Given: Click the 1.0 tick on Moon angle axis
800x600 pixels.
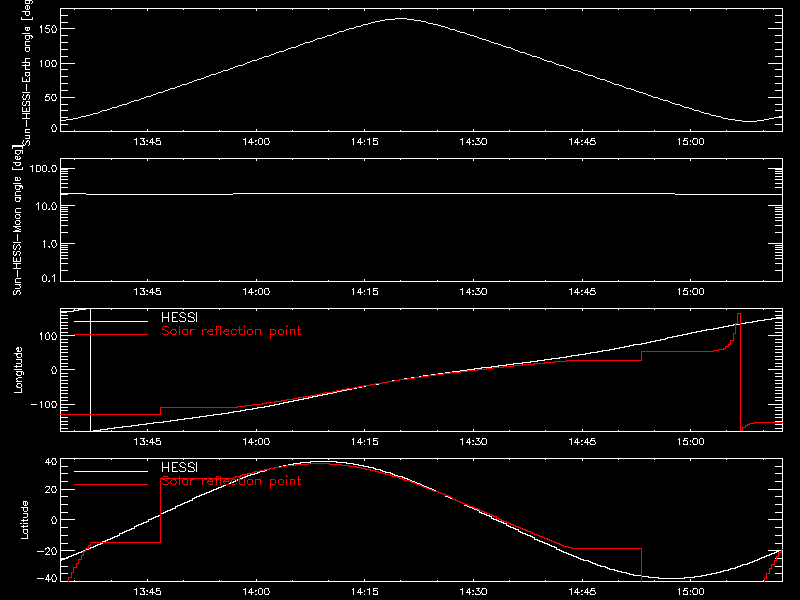Looking at the screenshot, I should [49, 244].
